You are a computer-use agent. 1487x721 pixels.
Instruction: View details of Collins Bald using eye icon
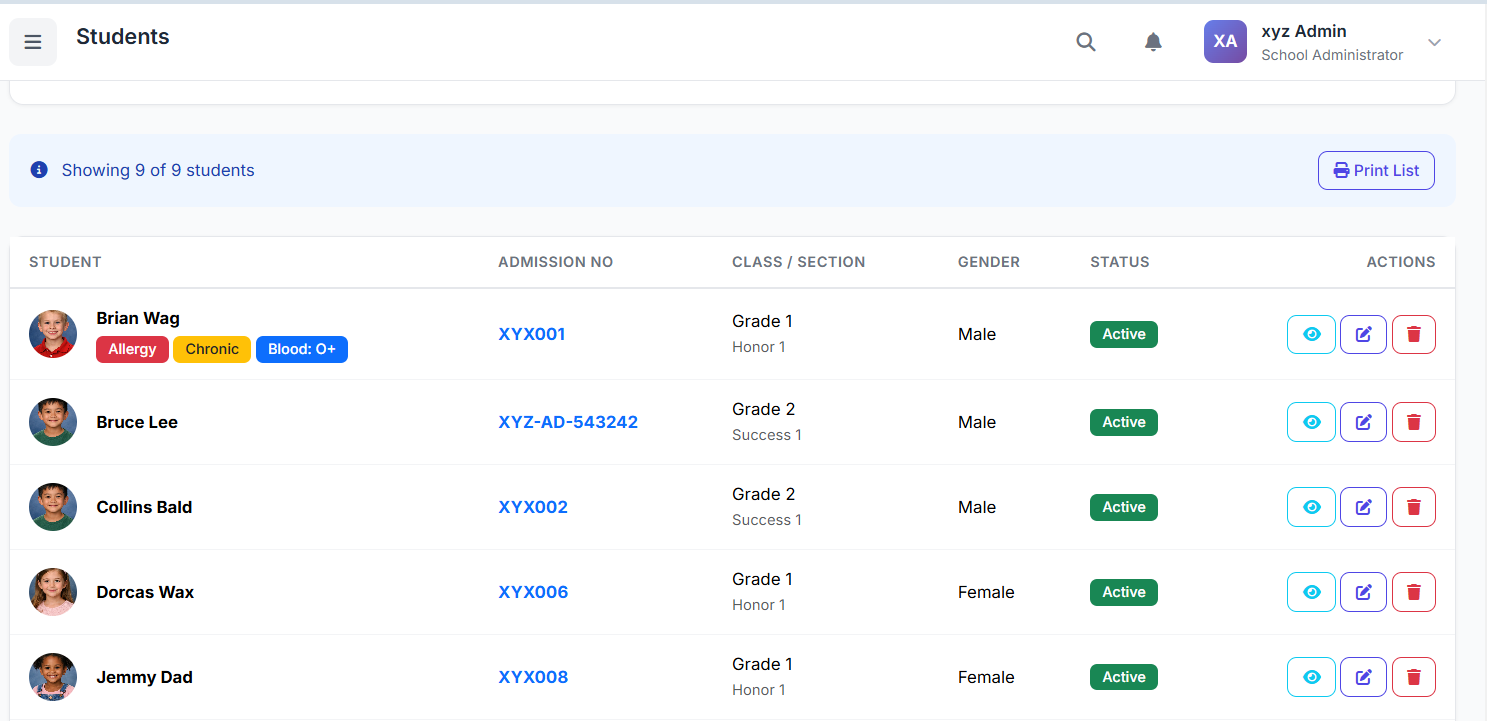1311,506
